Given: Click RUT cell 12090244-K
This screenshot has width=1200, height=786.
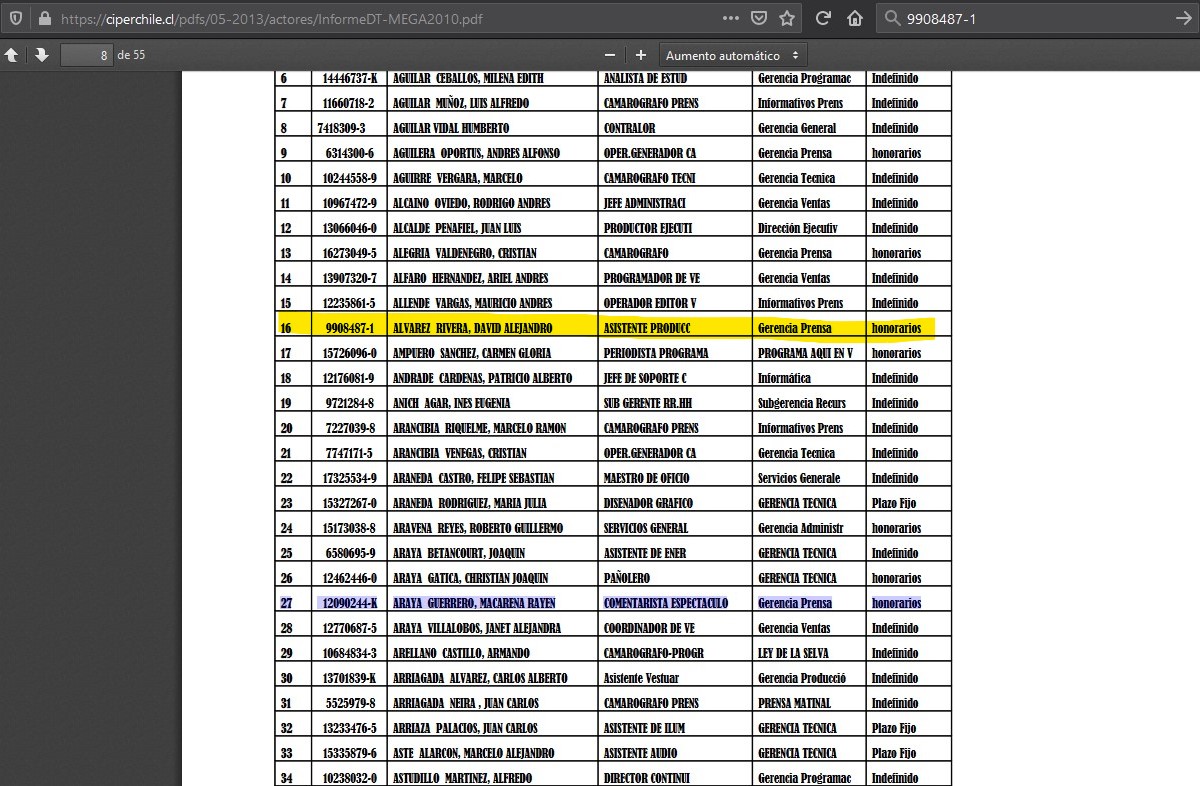Looking at the screenshot, I should [x=350, y=603].
